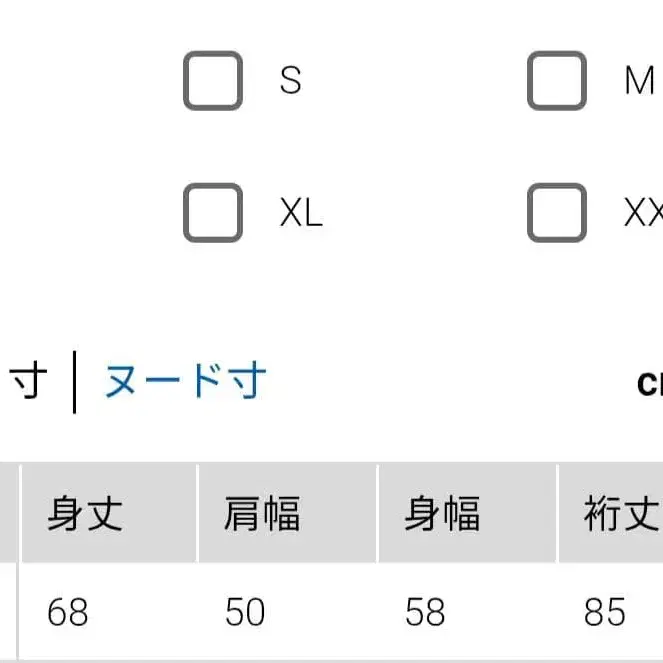The width and height of the screenshot is (663, 663).
Task: Click the 身丈 column header
Action: coord(85,514)
